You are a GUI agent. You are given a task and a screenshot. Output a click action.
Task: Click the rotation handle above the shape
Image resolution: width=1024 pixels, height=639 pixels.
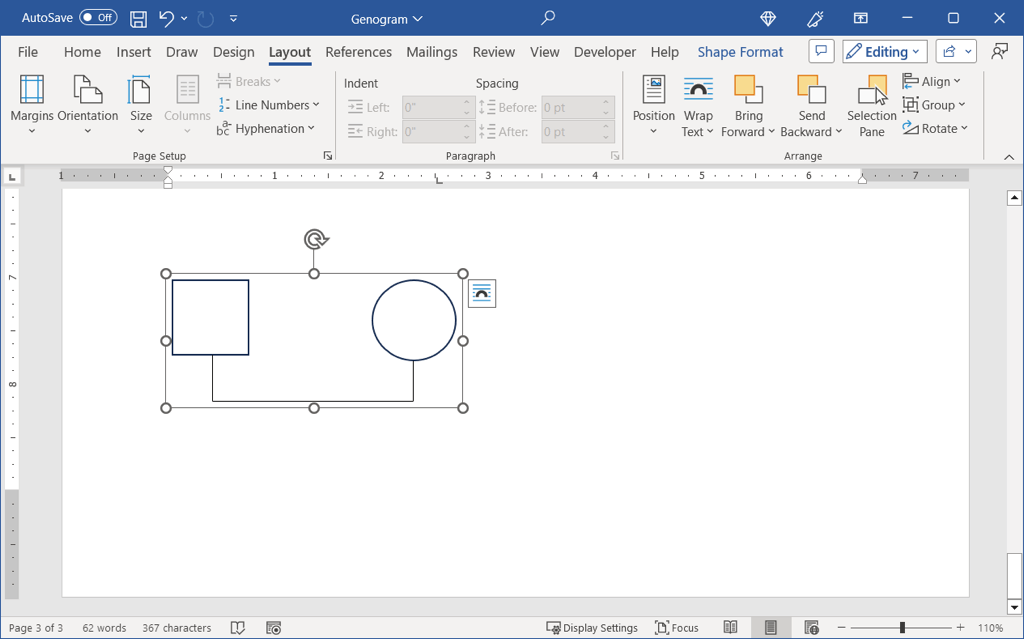[x=315, y=239]
